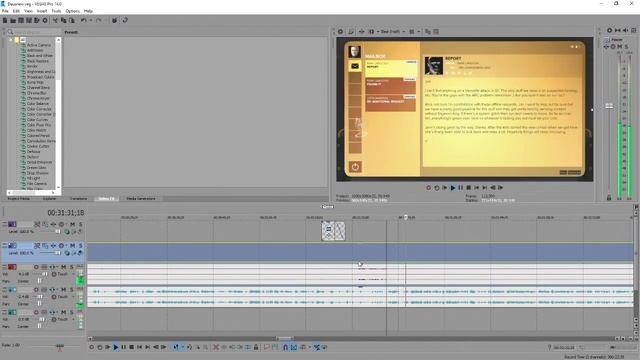This screenshot has height=360, width=640.
Task: Select the Color Curves effect
Action: (x=37, y=120)
